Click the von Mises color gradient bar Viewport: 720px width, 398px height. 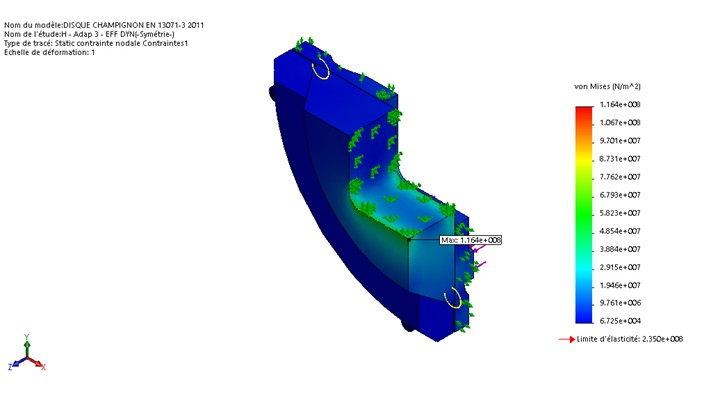[x=584, y=215]
